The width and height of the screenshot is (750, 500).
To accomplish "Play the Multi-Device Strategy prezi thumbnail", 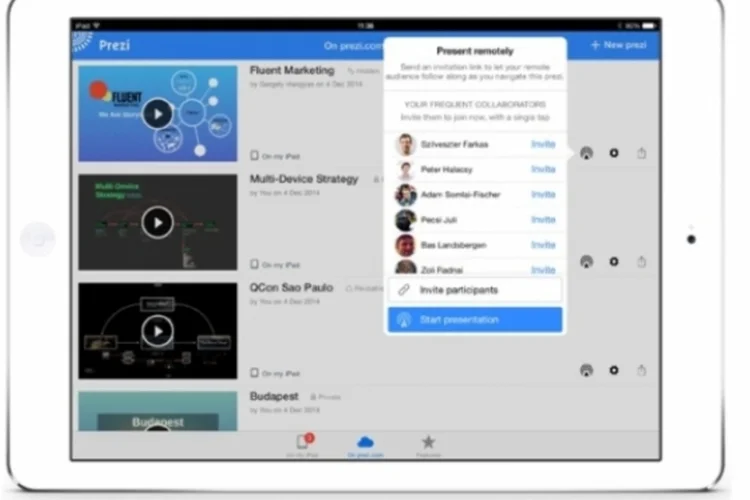I will pos(157,222).
